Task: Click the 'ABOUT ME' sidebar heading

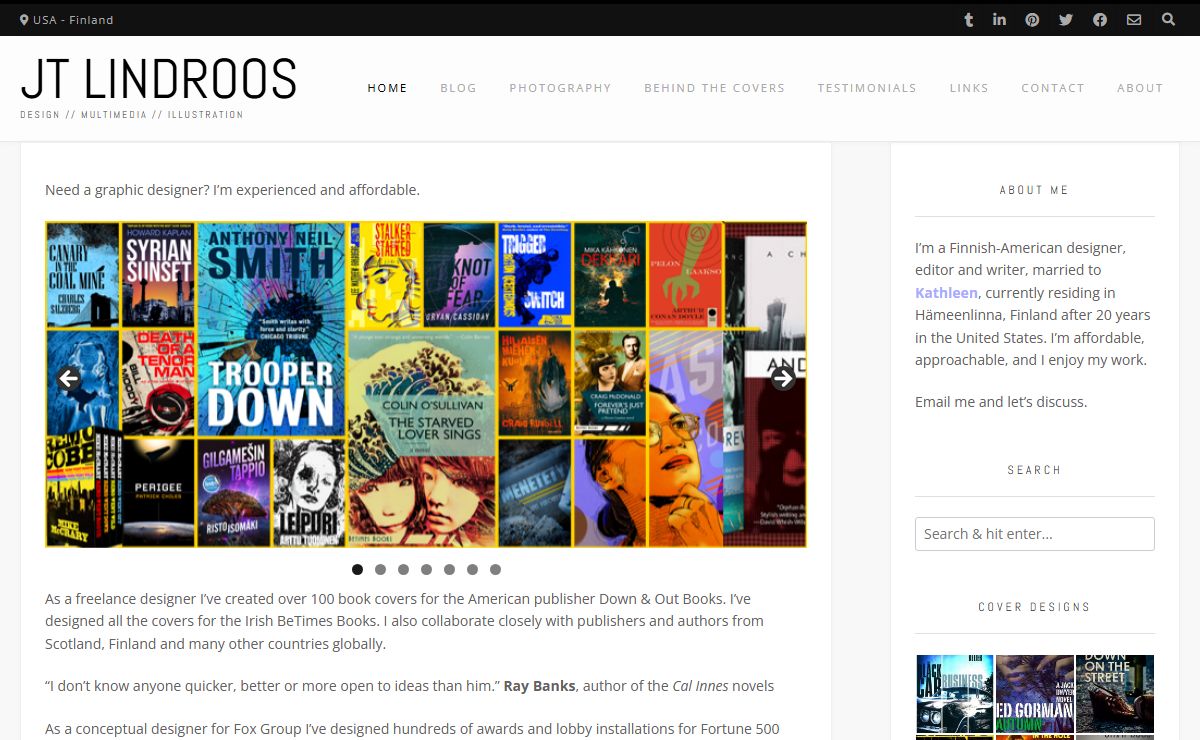Action: 1035,190
